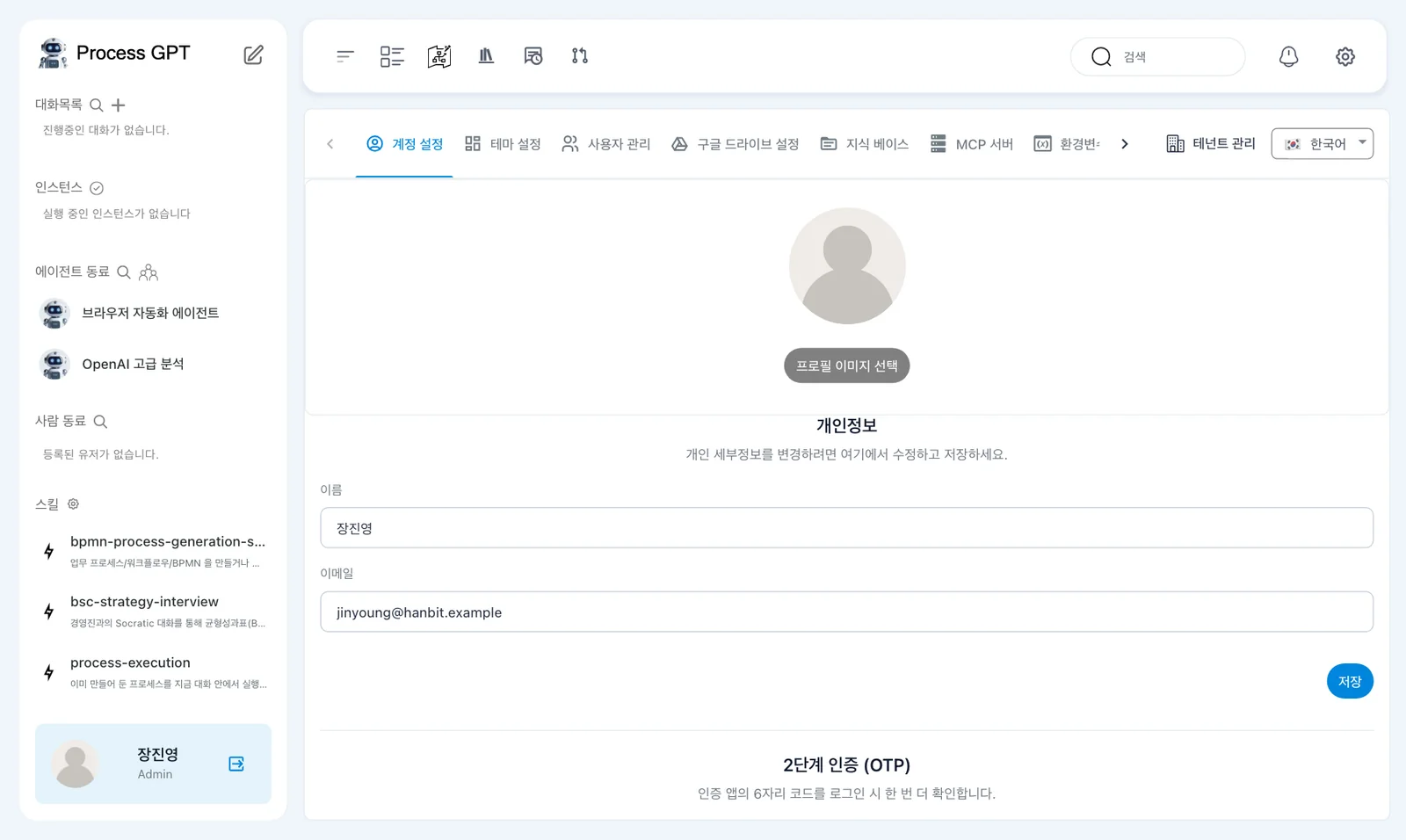Open settings with the top-right gear icon
This screenshot has height=840, width=1406.
click(x=1345, y=56)
